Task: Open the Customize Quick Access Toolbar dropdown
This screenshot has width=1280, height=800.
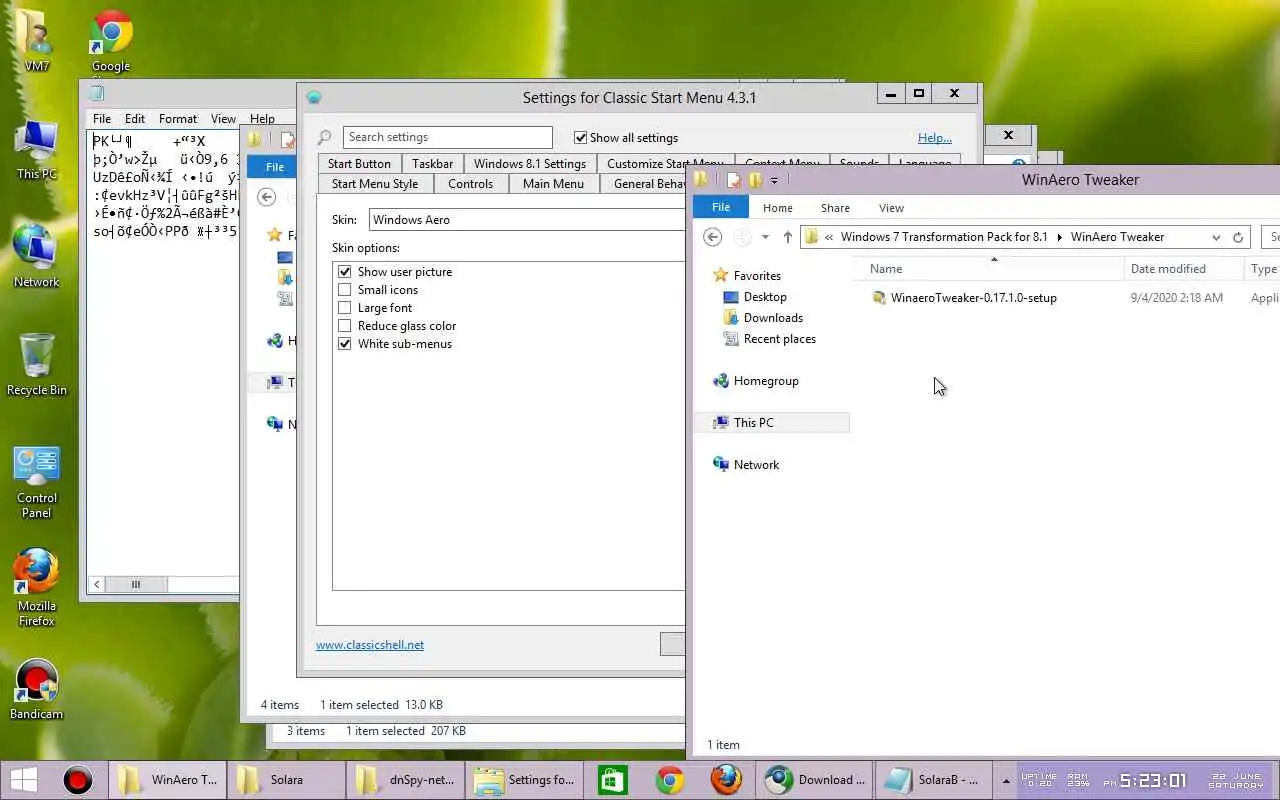Action: [x=774, y=181]
